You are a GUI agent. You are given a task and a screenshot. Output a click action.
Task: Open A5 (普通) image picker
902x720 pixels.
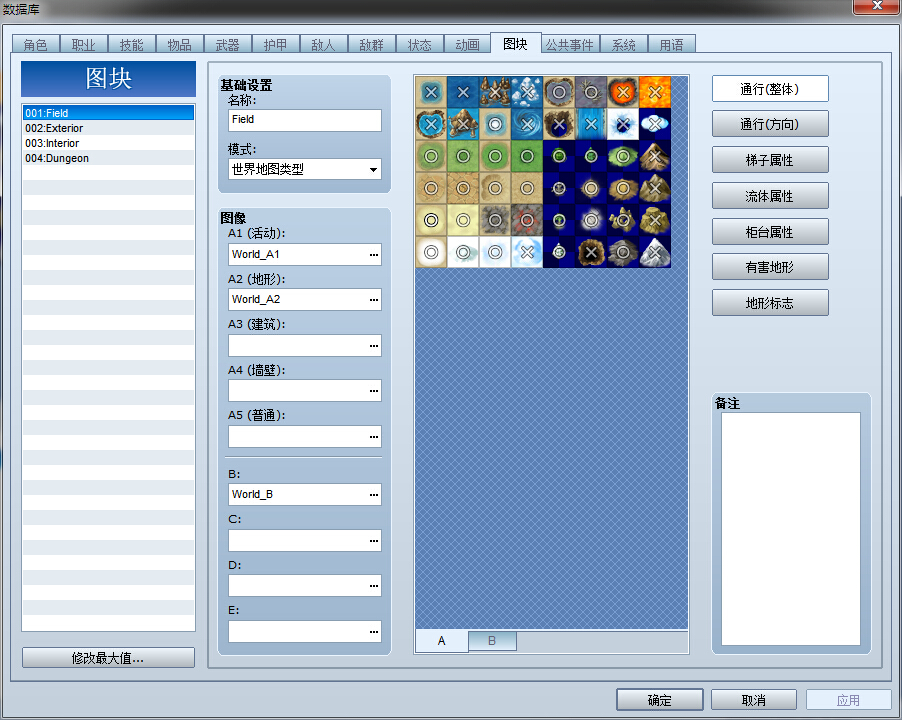tap(374, 436)
